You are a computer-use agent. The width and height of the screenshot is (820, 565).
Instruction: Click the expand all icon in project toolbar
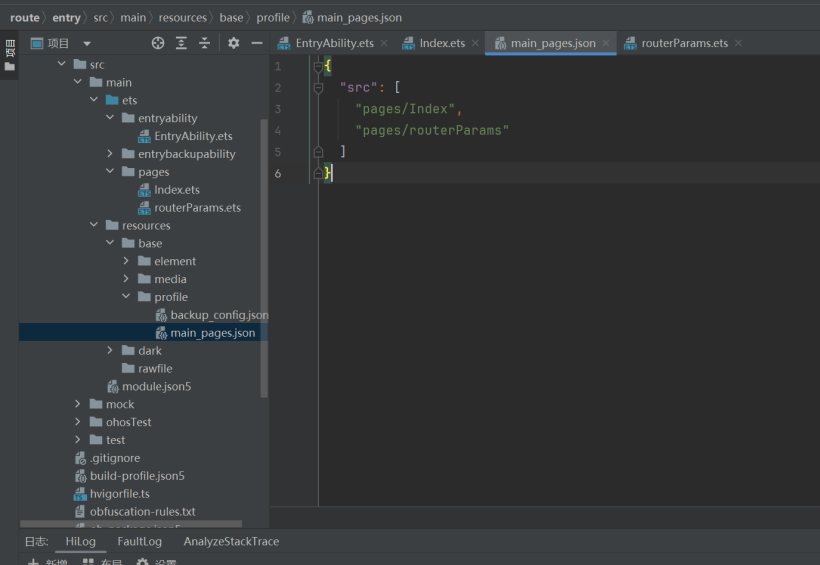click(x=181, y=43)
